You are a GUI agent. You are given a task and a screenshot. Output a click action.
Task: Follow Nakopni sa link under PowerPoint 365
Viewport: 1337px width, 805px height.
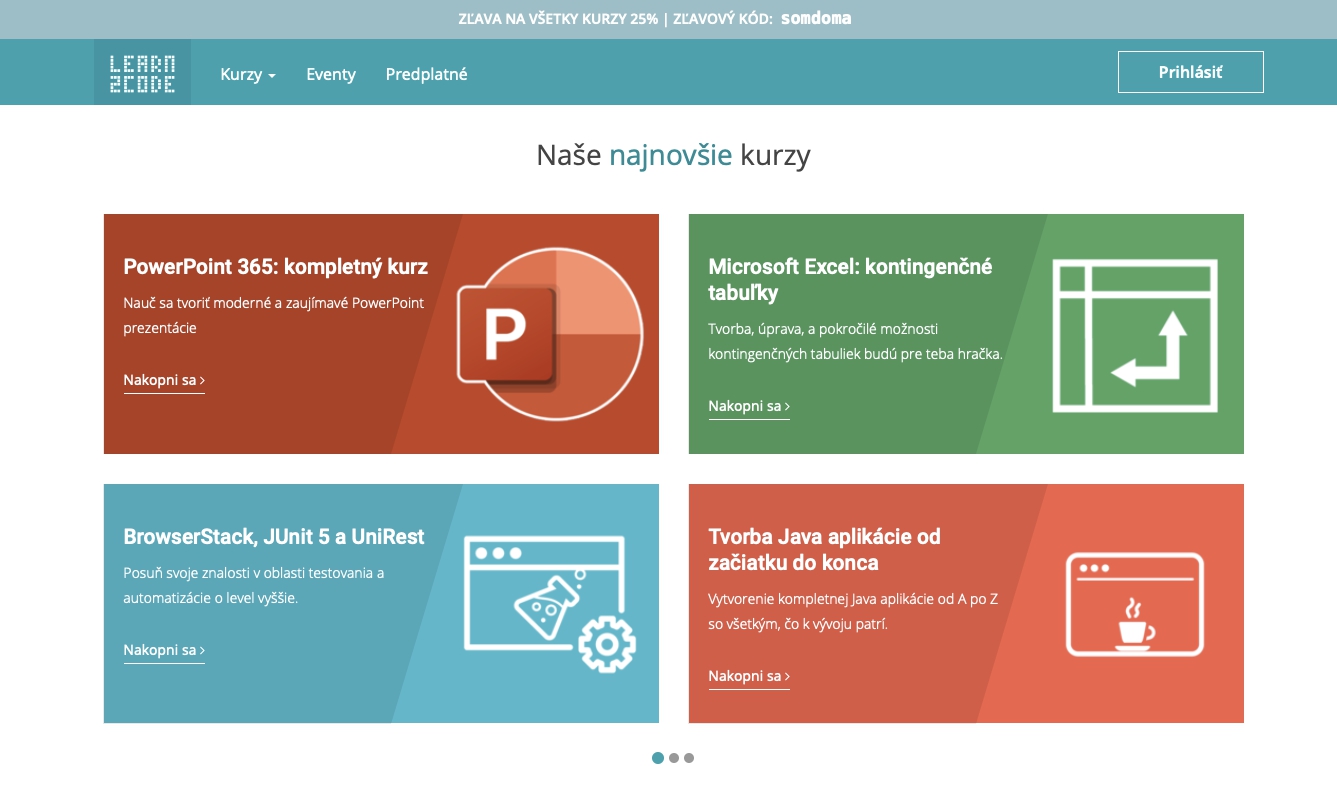coord(164,381)
